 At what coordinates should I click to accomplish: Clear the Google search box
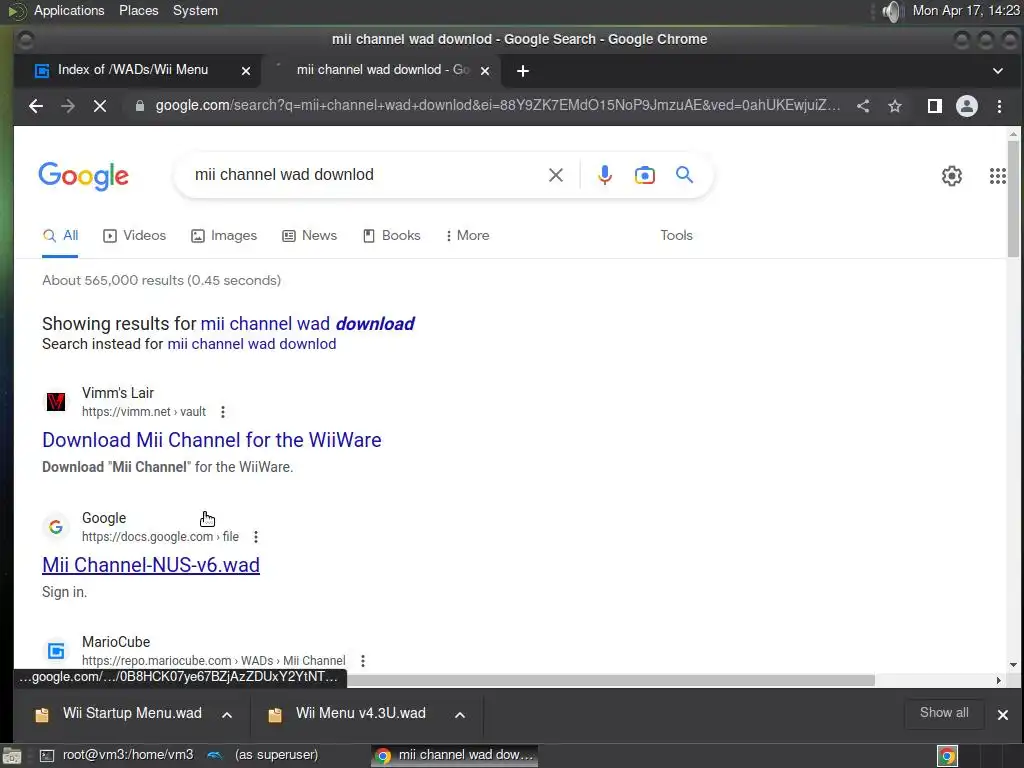(556, 175)
